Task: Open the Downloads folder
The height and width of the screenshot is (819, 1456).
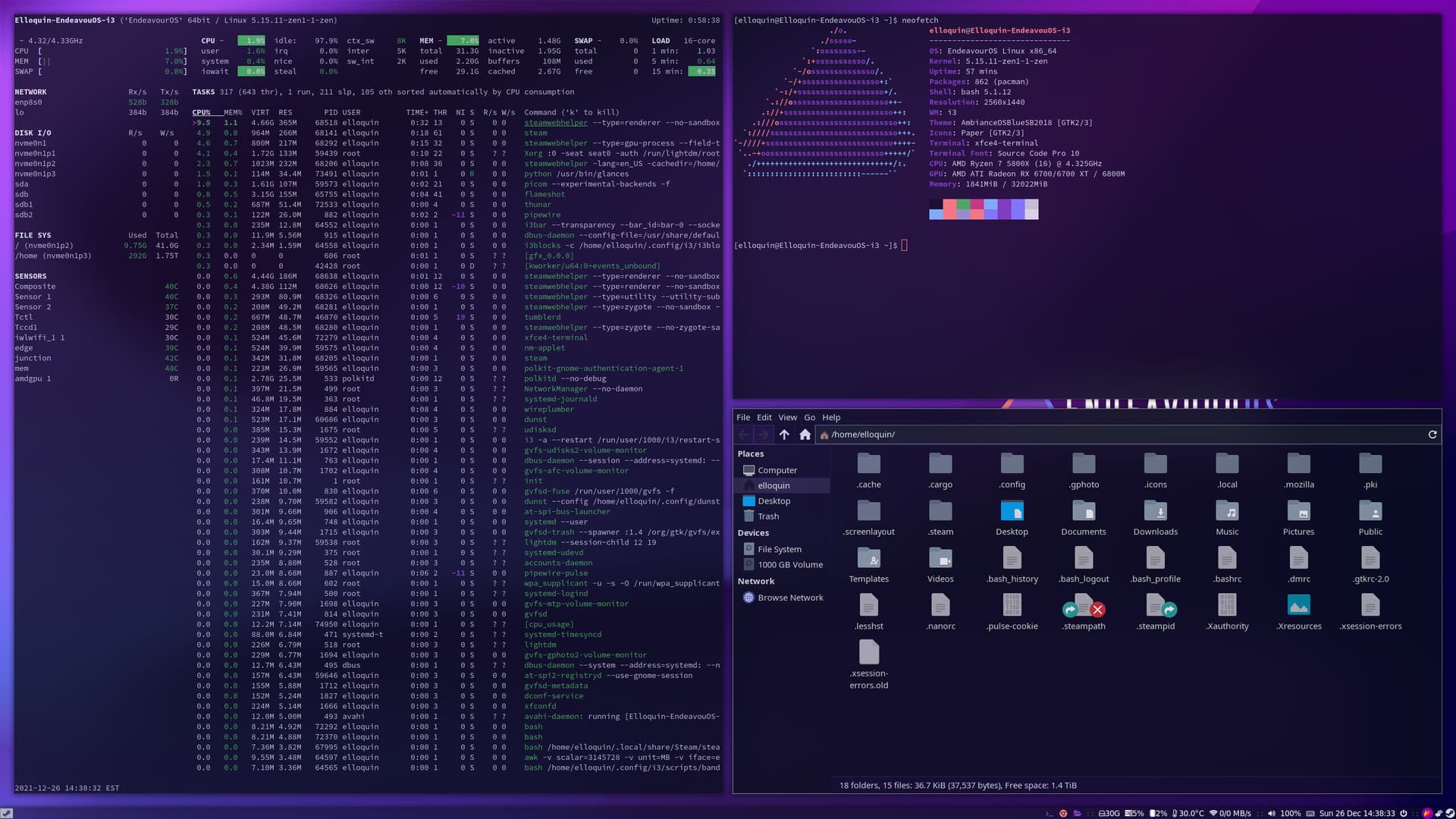Action: click(x=1155, y=512)
